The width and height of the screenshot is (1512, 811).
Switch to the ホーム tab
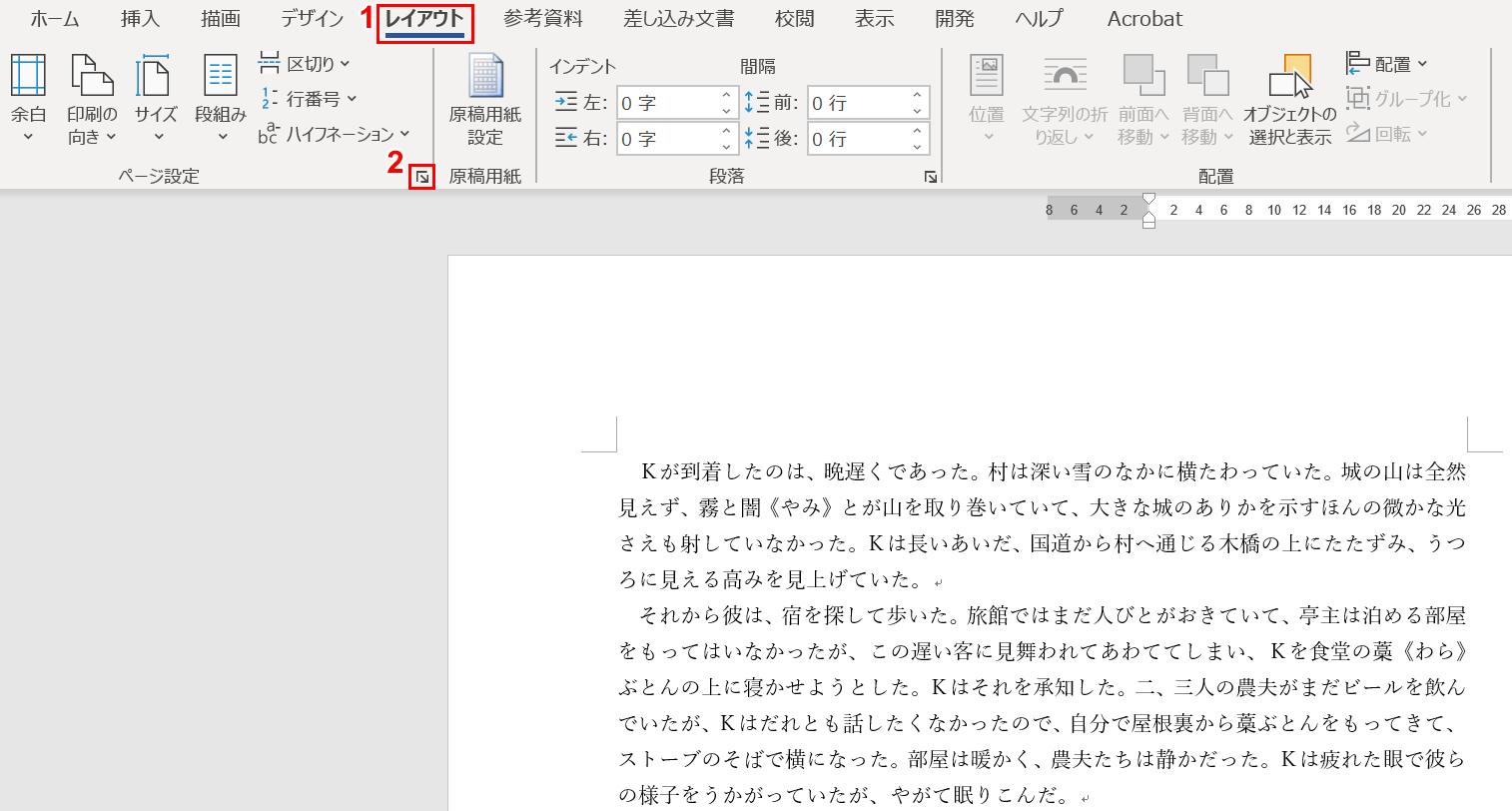point(54,18)
